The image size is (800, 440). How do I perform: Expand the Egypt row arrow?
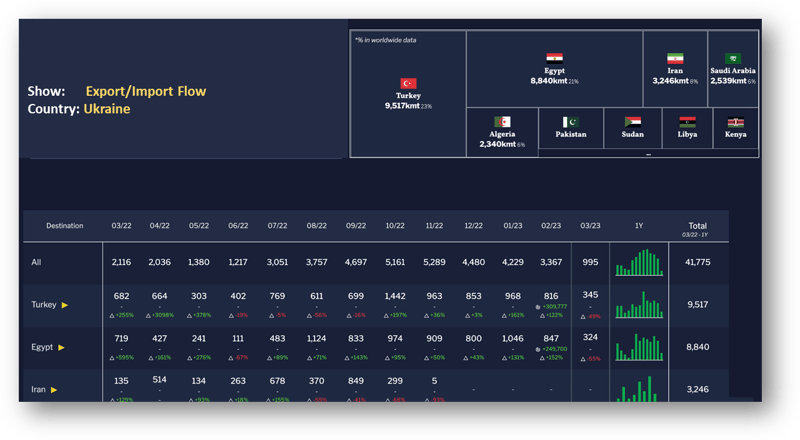[61, 347]
